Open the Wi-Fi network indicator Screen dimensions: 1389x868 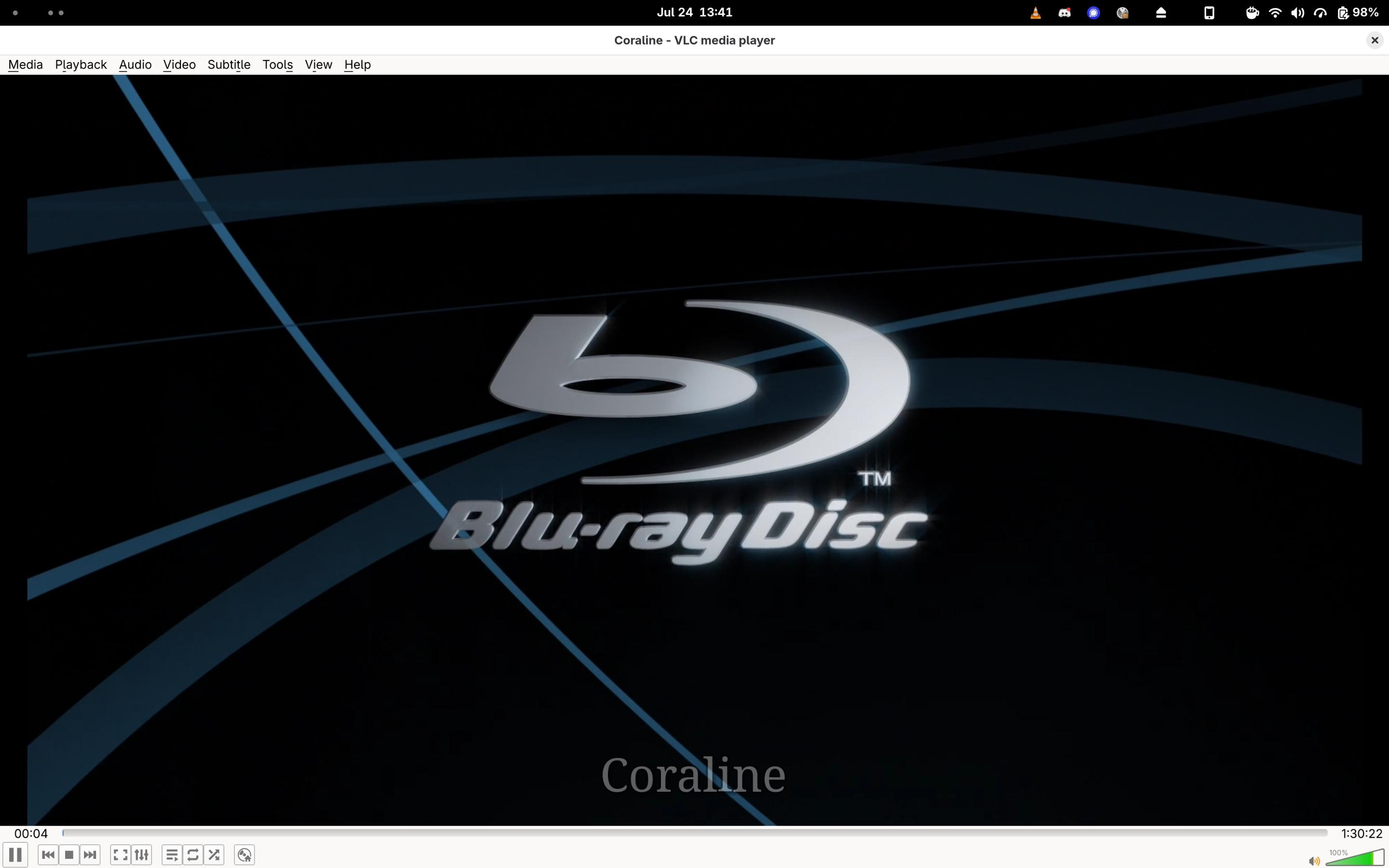[1275, 13]
